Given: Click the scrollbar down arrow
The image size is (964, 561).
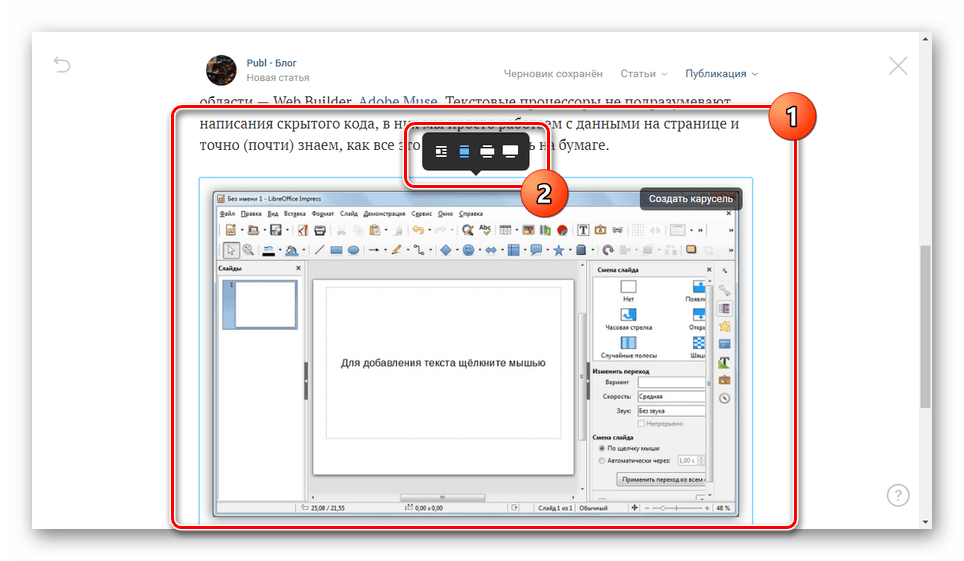Looking at the screenshot, I should pos(925,522).
